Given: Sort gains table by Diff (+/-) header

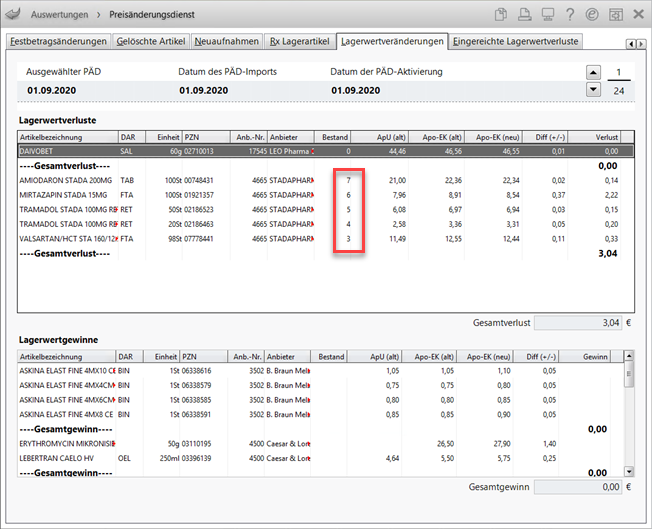Looking at the screenshot, I should pyautogui.click(x=536, y=357).
